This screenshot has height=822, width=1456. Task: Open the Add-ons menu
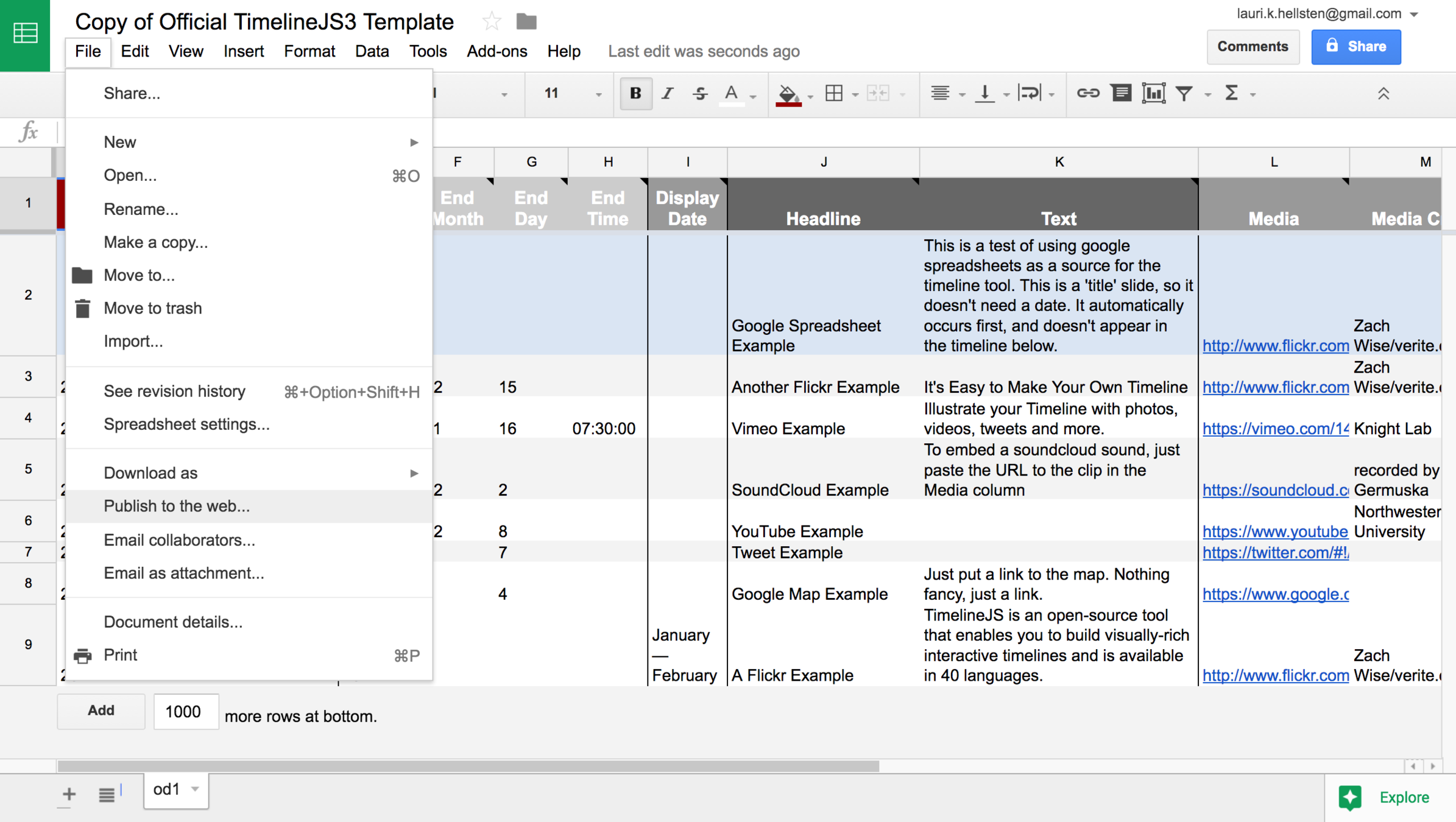click(497, 51)
